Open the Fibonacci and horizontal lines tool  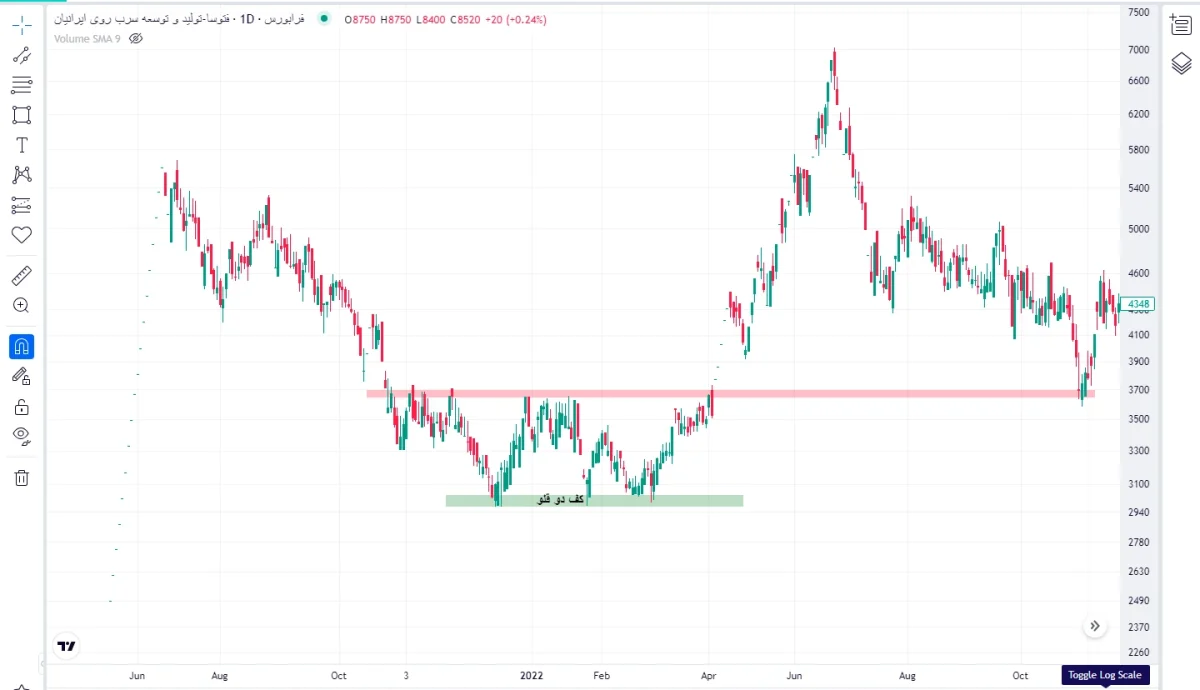pos(22,85)
